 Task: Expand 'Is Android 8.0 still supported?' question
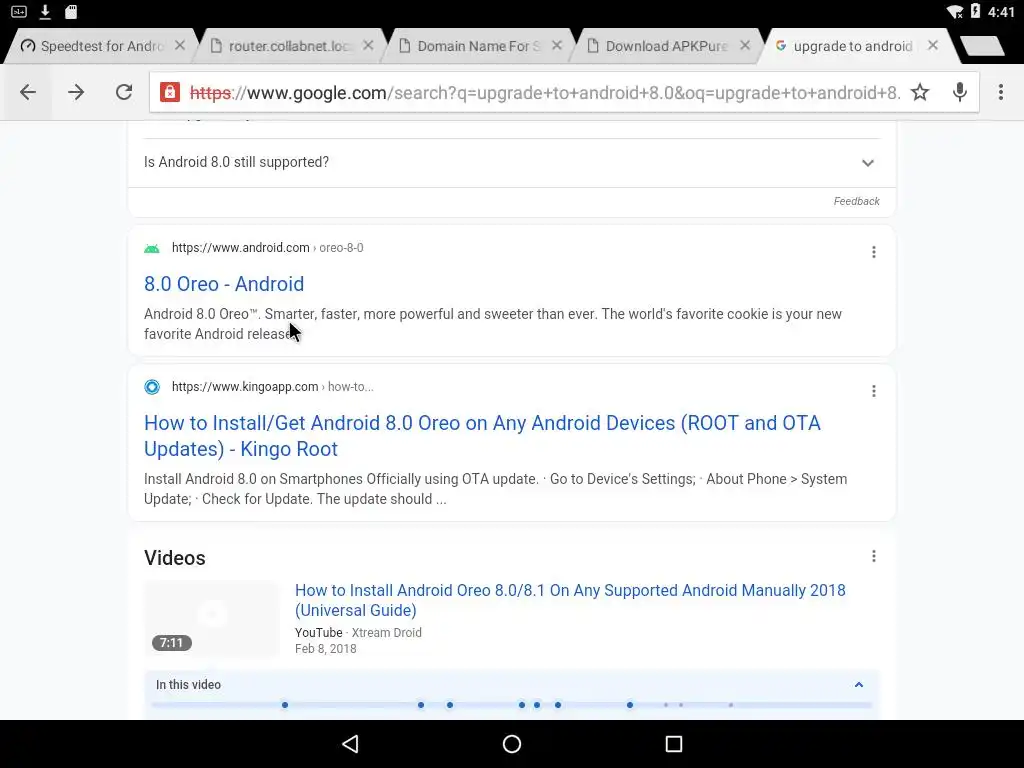click(x=511, y=163)
